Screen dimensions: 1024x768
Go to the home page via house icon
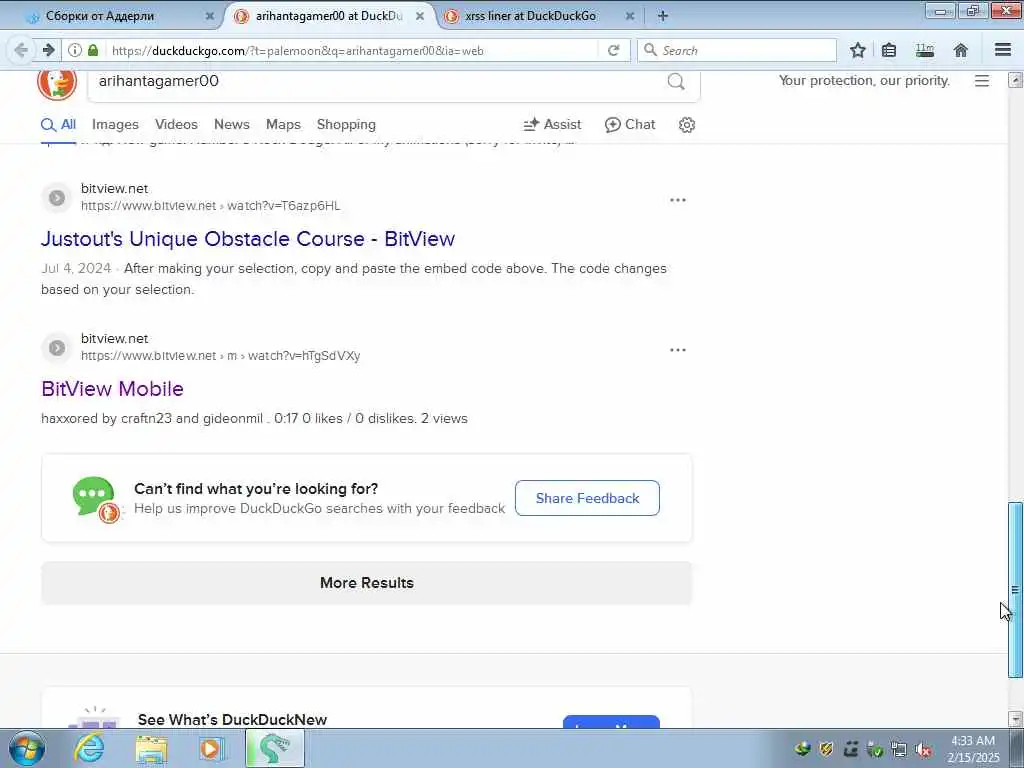960,50
